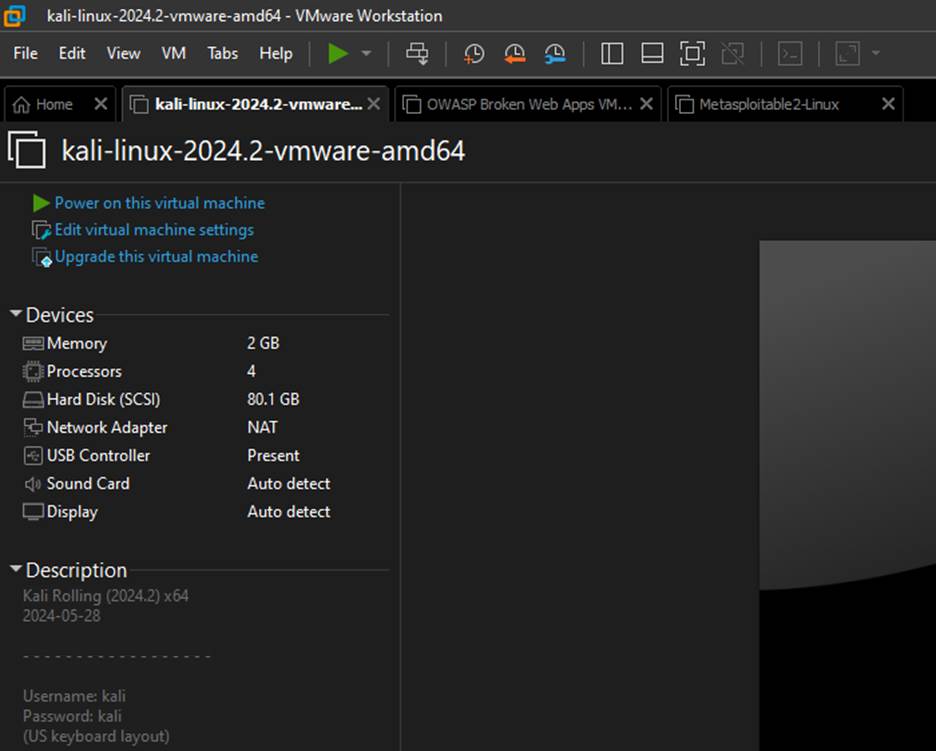Viewport: 936px width, 751px height.
Task: Click the Username: kali description line
Action: pyautogui.click(x=74, y=696)
